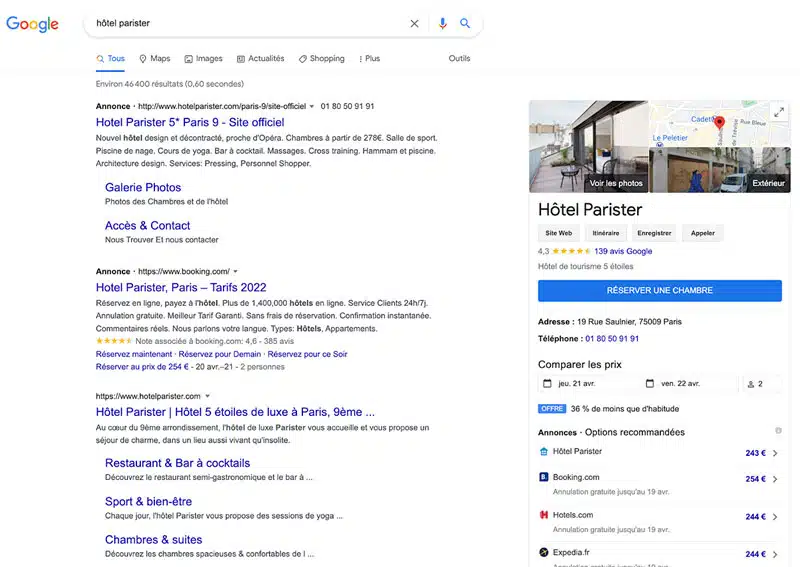Open the Plus more options menu

coord(370,59)
